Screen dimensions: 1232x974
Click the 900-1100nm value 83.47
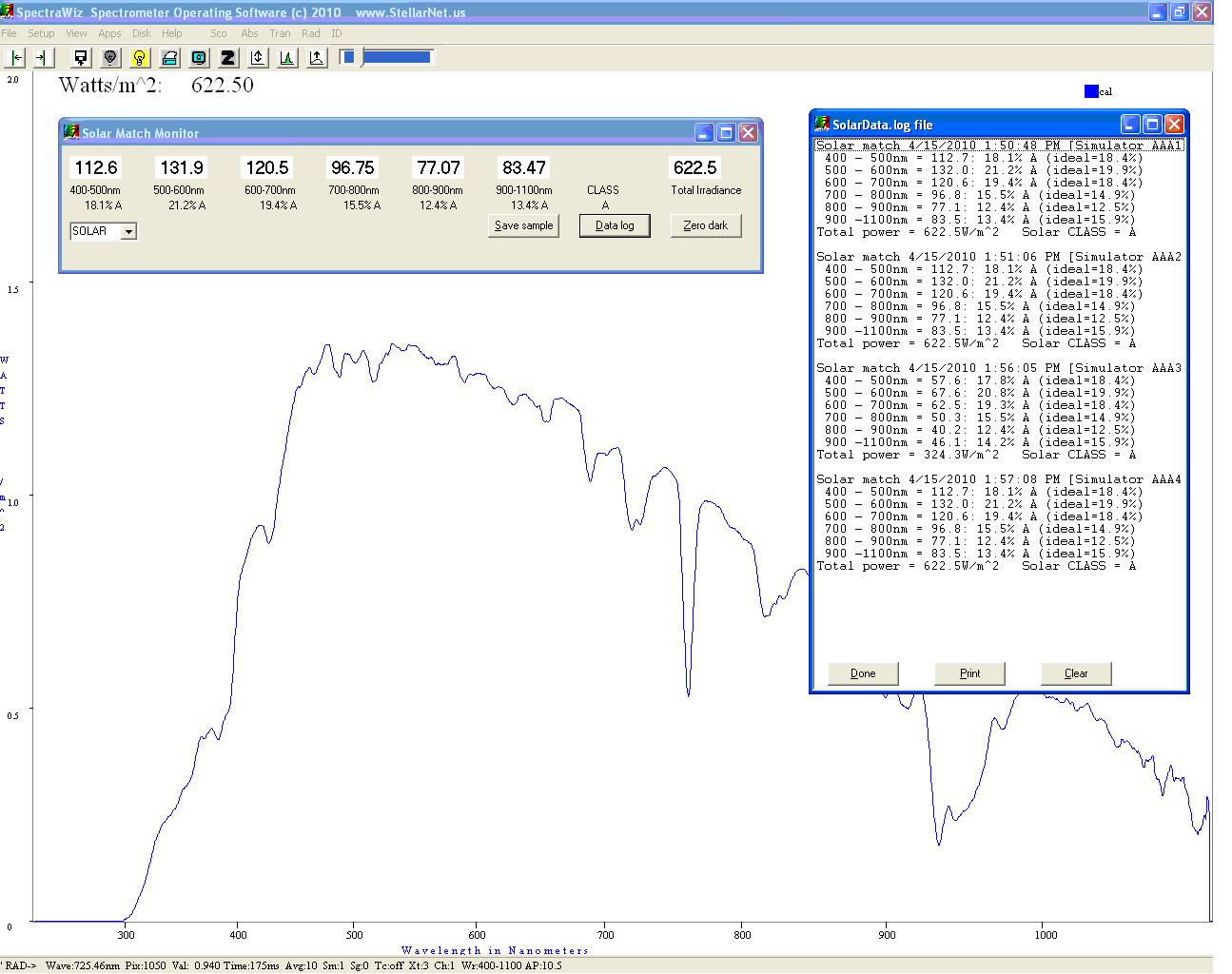click(524, 167)
